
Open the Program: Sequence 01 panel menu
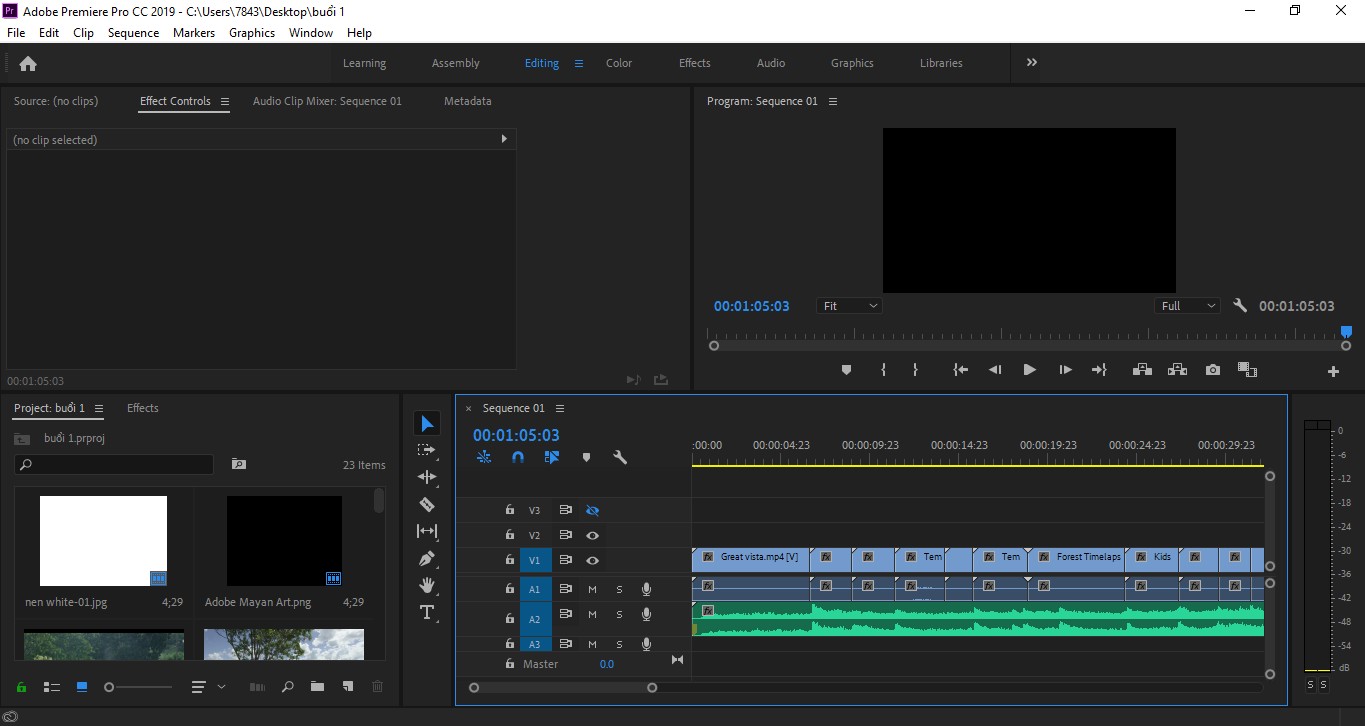(833, 101)
